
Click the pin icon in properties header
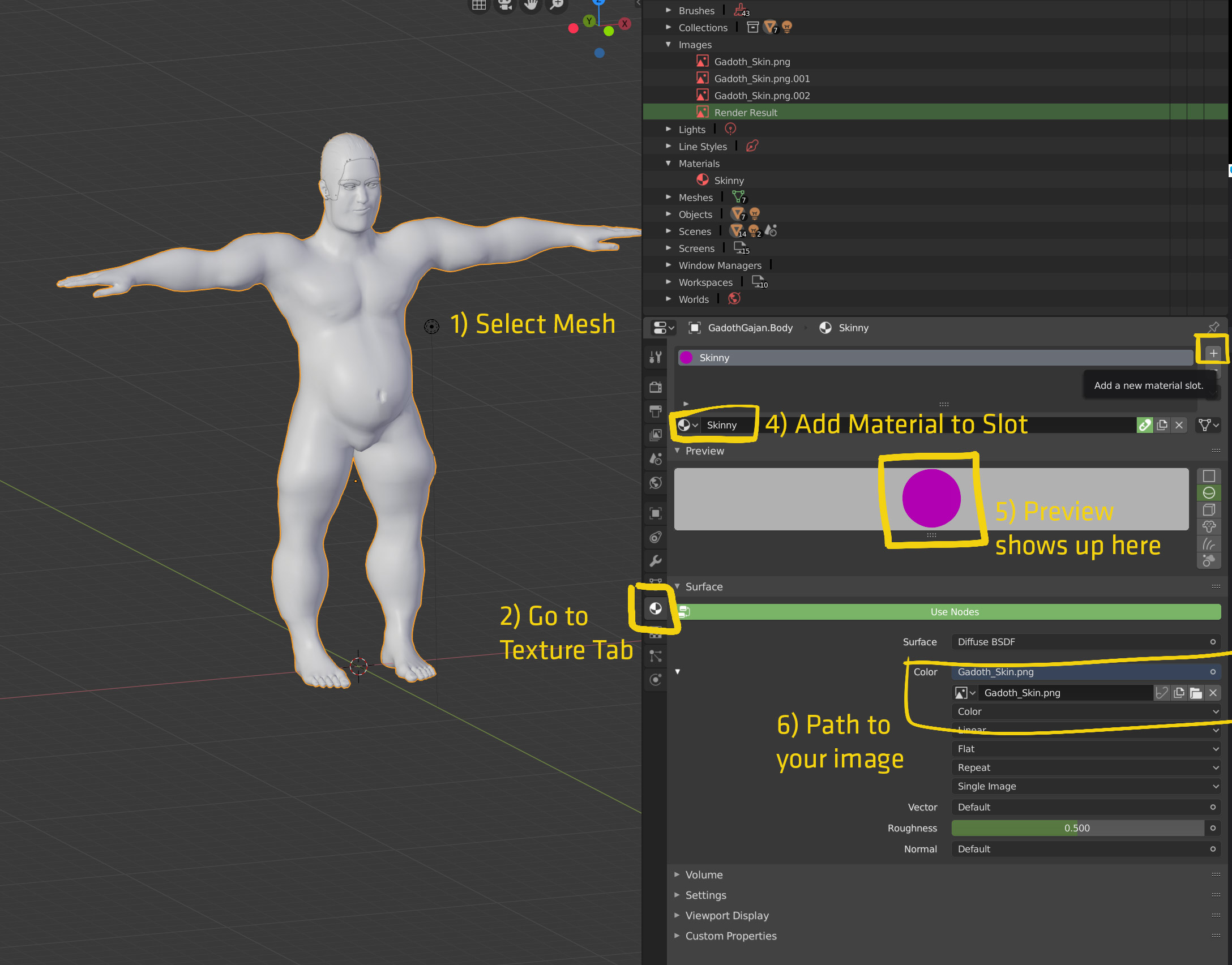coord(1213,327)
